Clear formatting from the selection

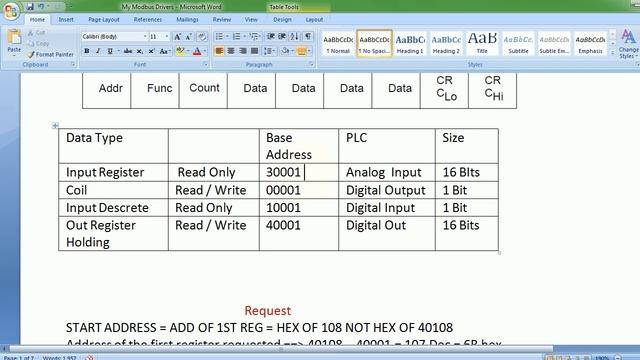(x=202, y=37)
